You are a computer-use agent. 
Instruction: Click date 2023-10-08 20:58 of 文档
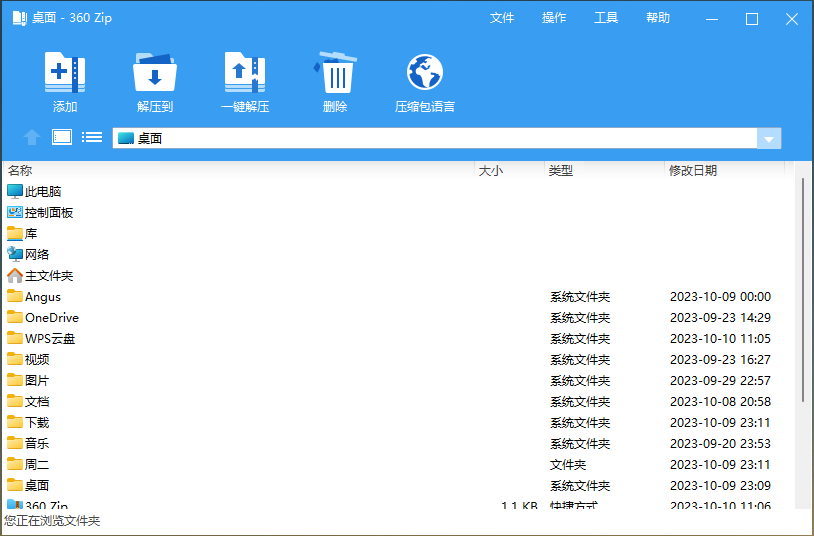720,401
